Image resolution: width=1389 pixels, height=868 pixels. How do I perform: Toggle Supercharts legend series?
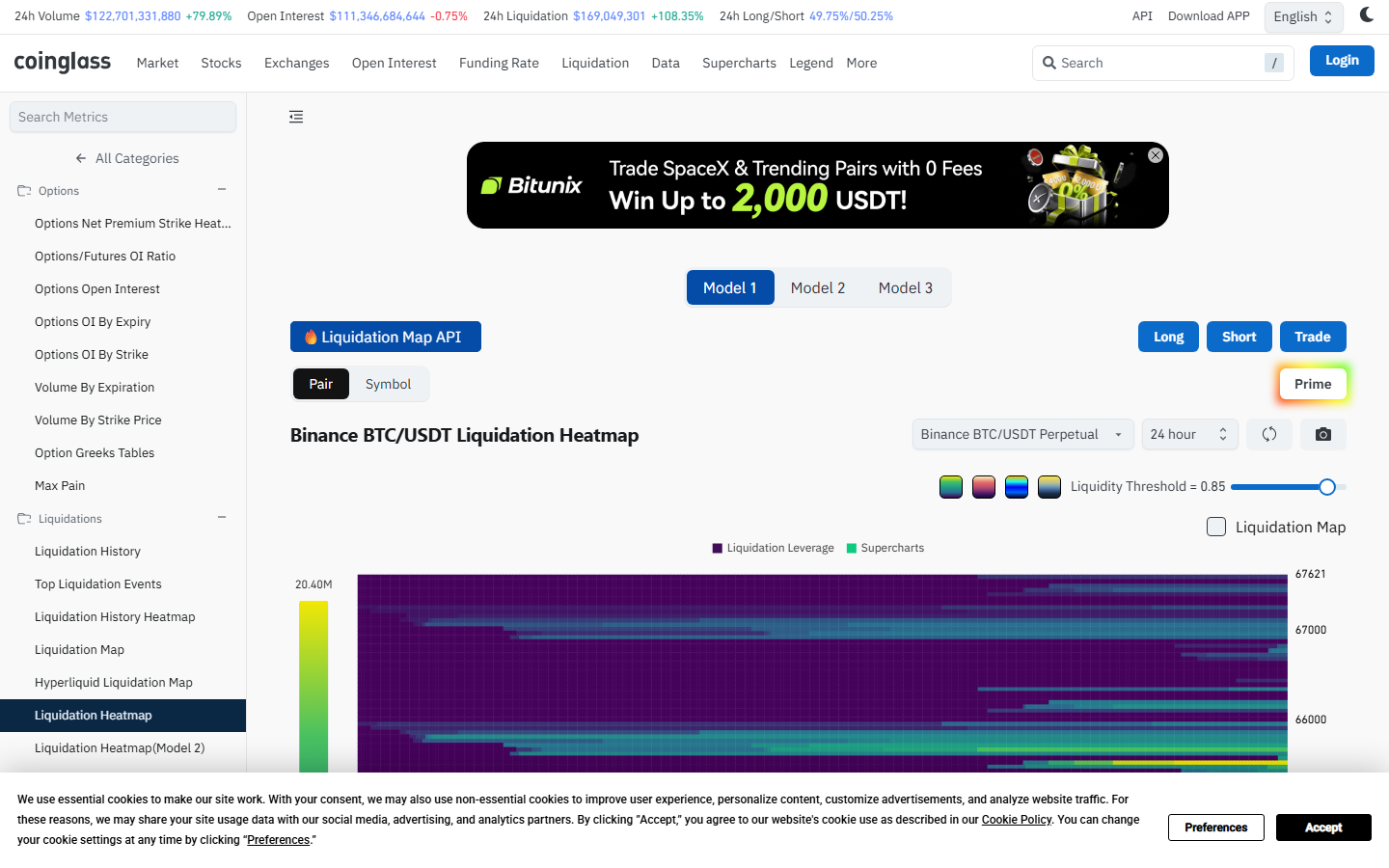pyautogui.click(x=885, y=548)
